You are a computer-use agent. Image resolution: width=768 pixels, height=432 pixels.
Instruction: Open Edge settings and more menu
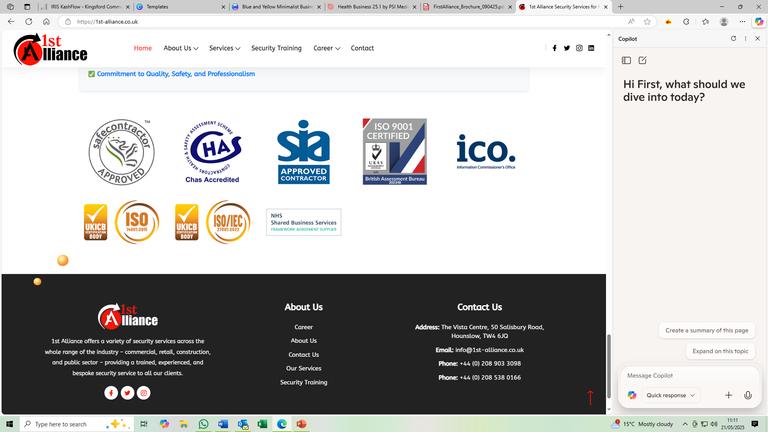743,22
